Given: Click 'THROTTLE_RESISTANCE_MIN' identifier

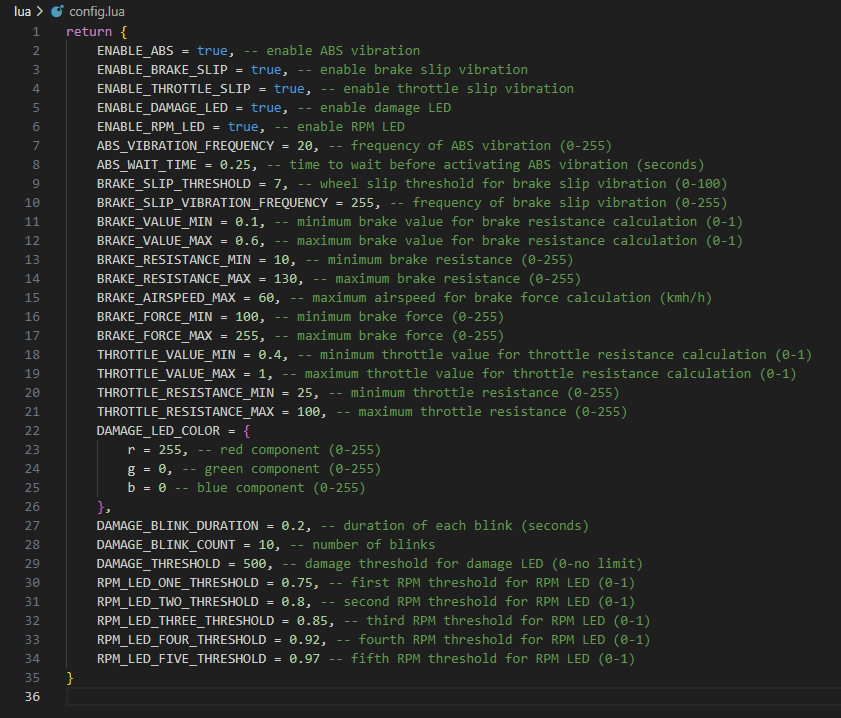Looking at the screenshot, I should click(185, 393).
